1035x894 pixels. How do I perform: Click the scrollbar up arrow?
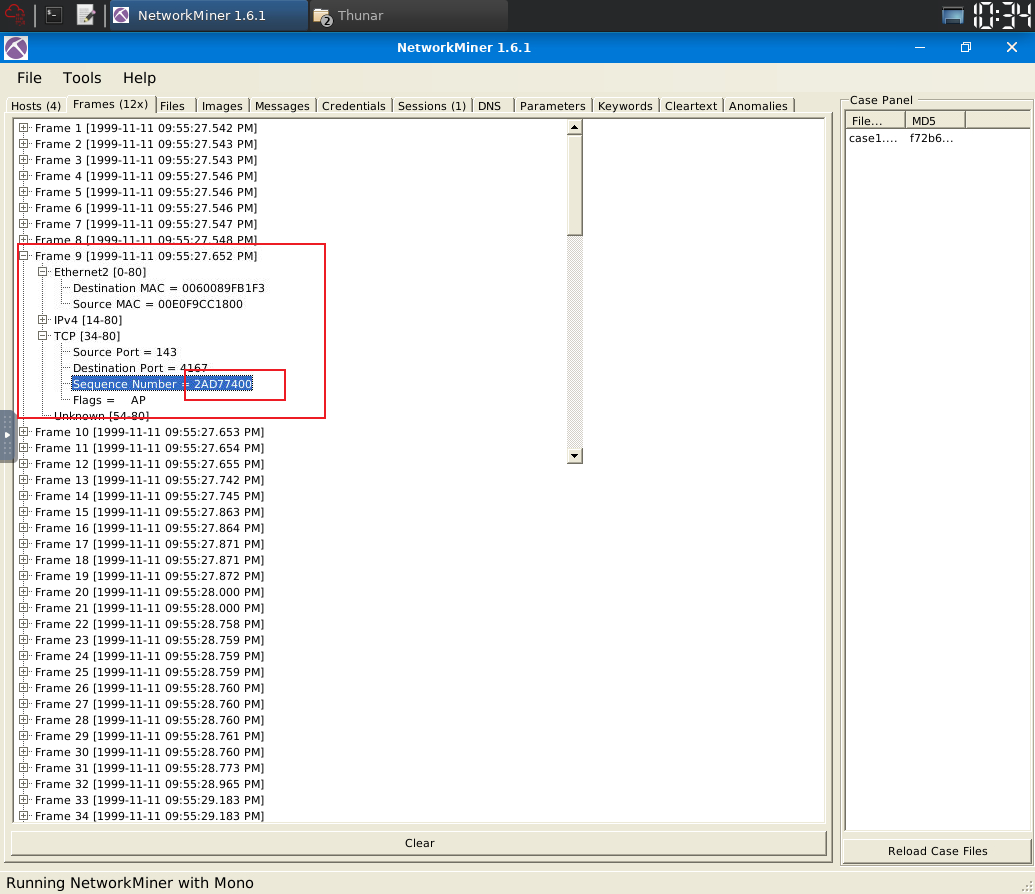[574, 127]
